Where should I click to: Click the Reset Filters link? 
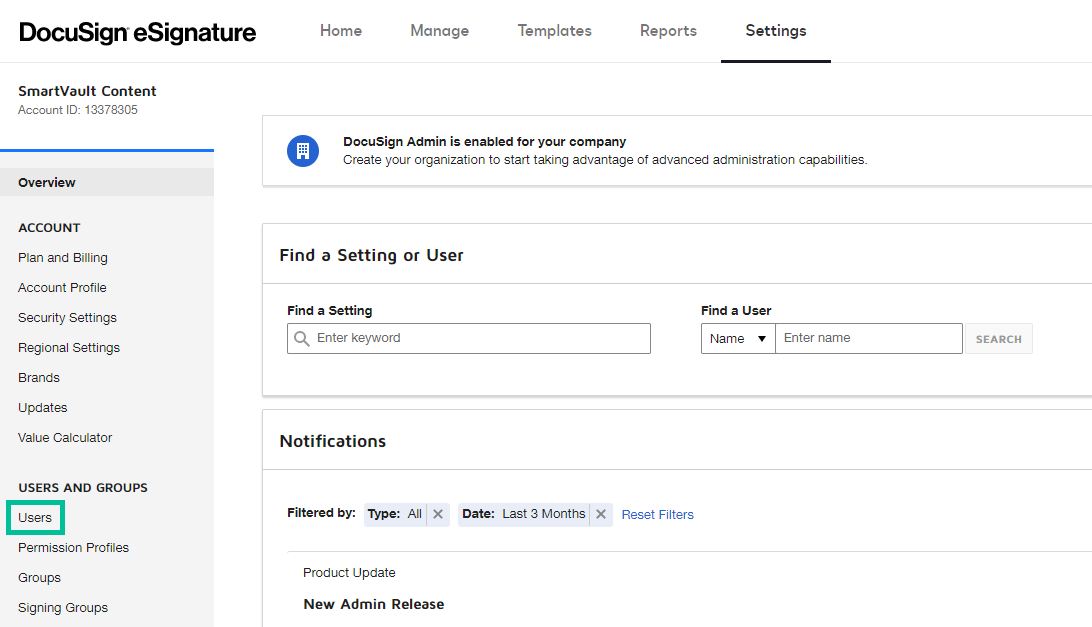(x=657, y=515)
